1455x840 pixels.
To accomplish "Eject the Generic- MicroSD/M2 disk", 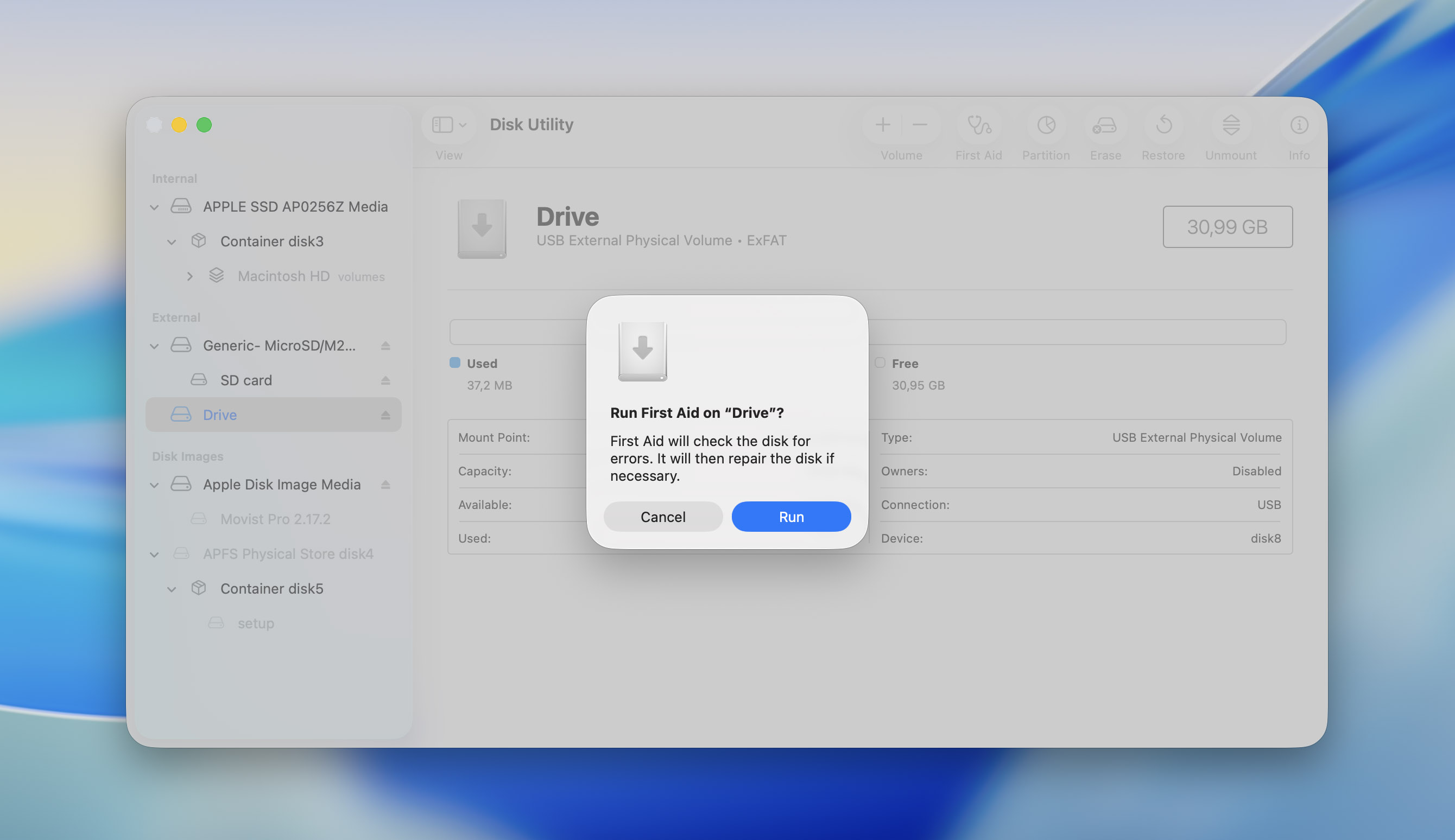I will (x=385, y=346).
